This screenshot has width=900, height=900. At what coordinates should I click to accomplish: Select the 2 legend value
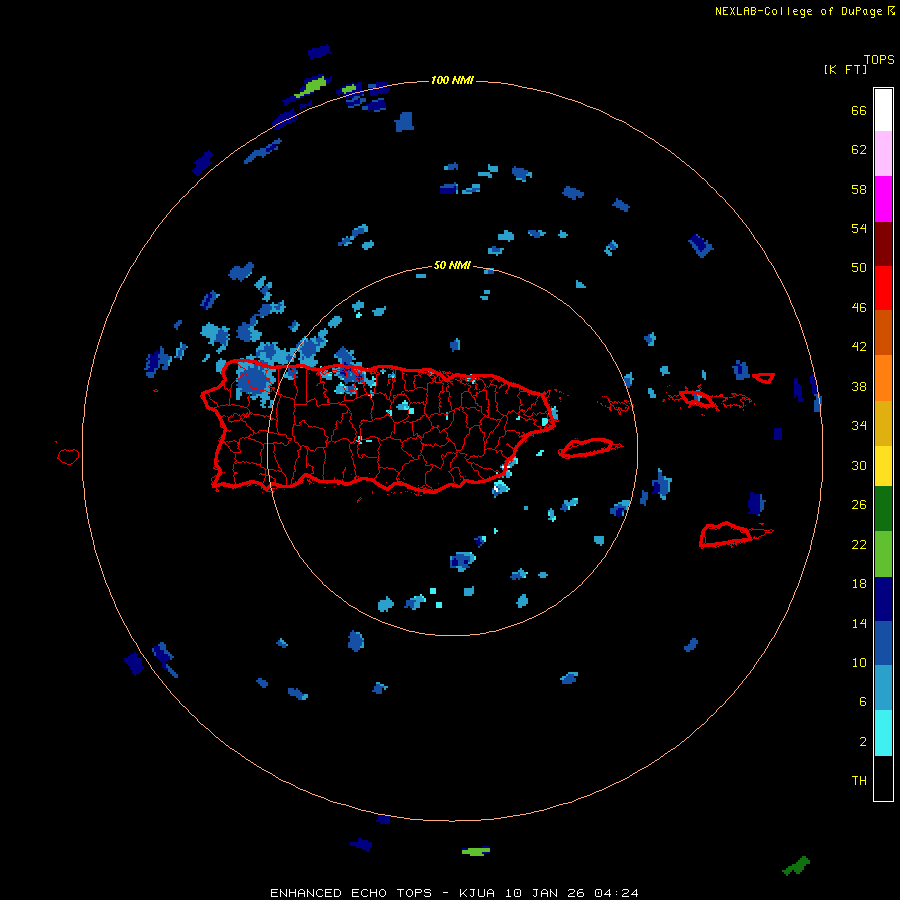tap(863, 741)
